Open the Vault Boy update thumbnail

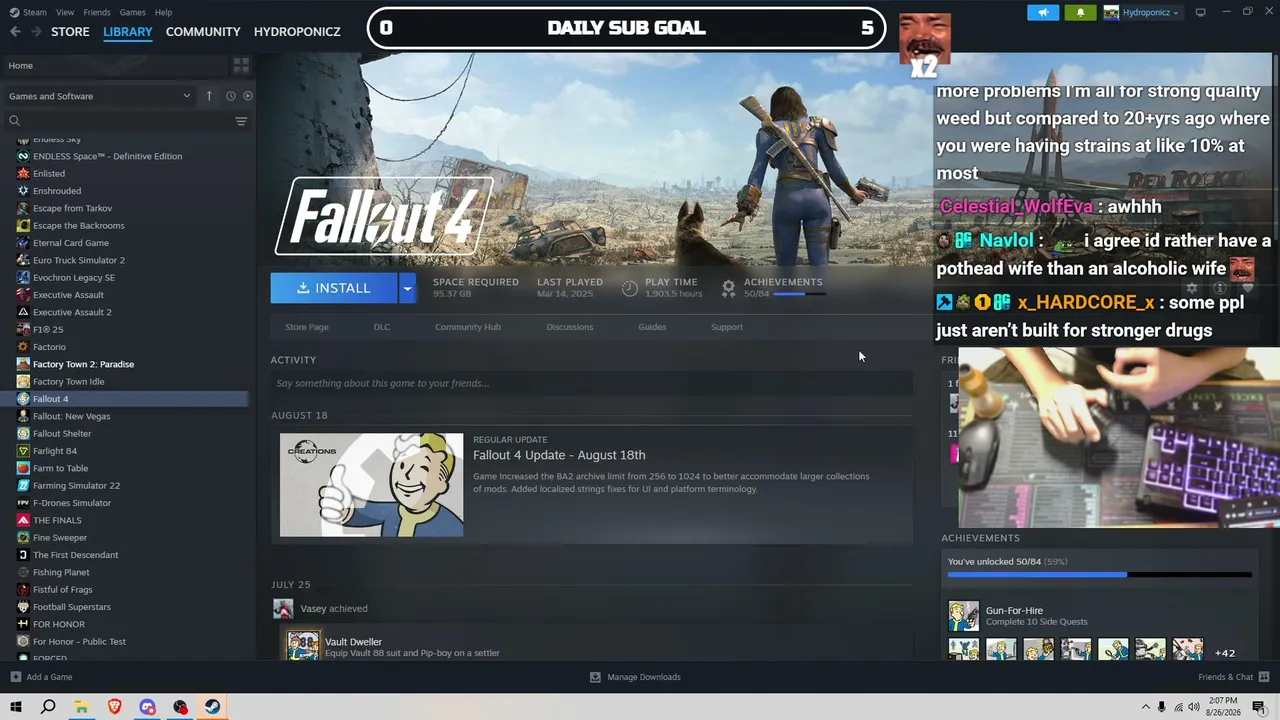371,485
